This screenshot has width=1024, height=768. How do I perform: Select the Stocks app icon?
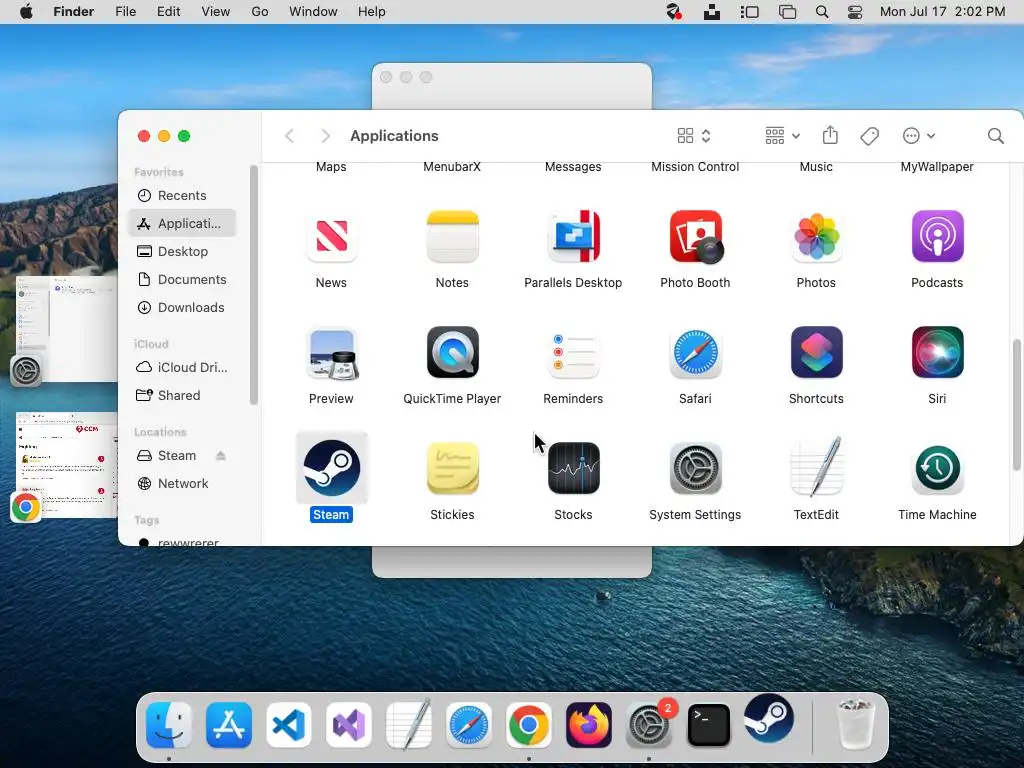tap(573, 468)
